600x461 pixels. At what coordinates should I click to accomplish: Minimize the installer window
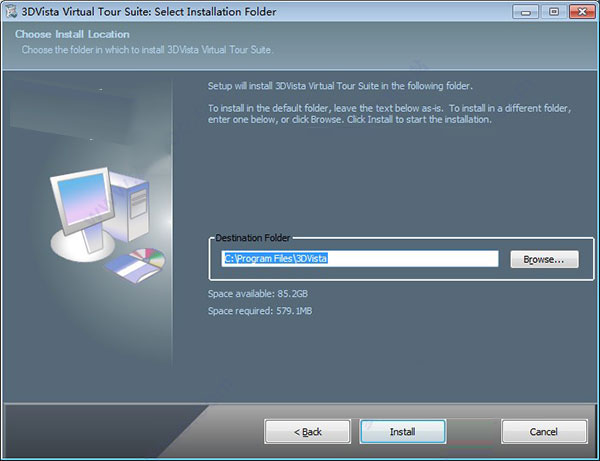(526, 12)
